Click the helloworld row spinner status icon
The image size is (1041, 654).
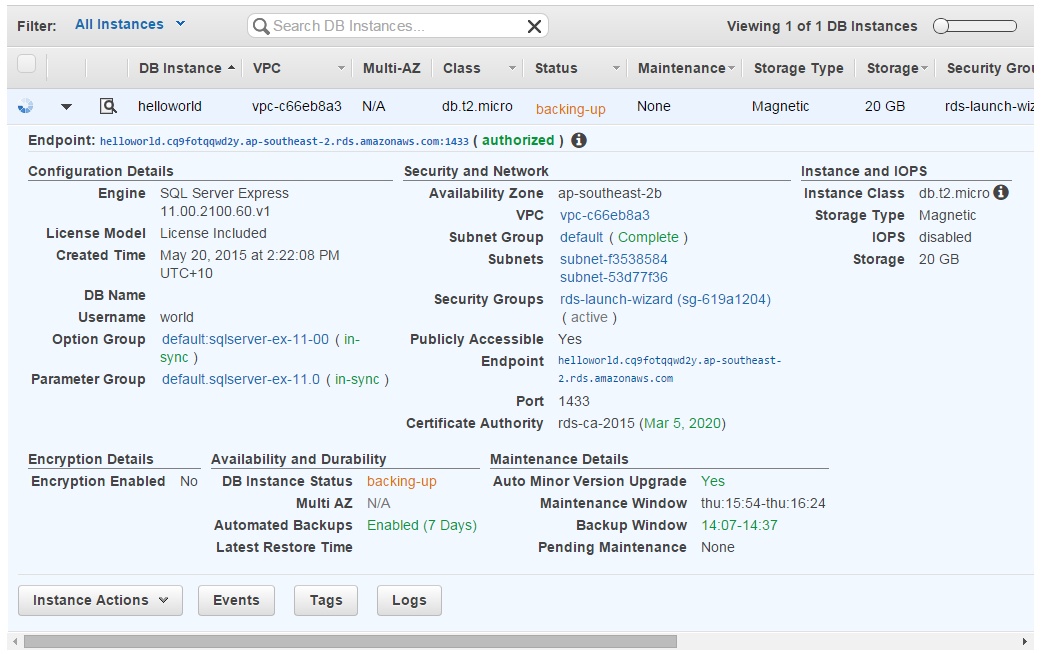coord(25,106)
